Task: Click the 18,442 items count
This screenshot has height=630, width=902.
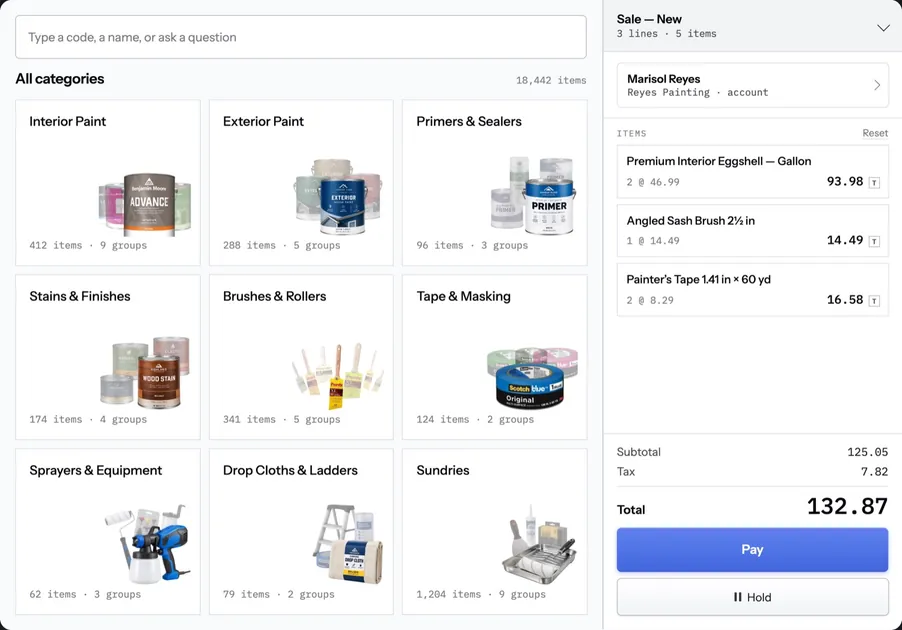Action: tap(551, 81)
